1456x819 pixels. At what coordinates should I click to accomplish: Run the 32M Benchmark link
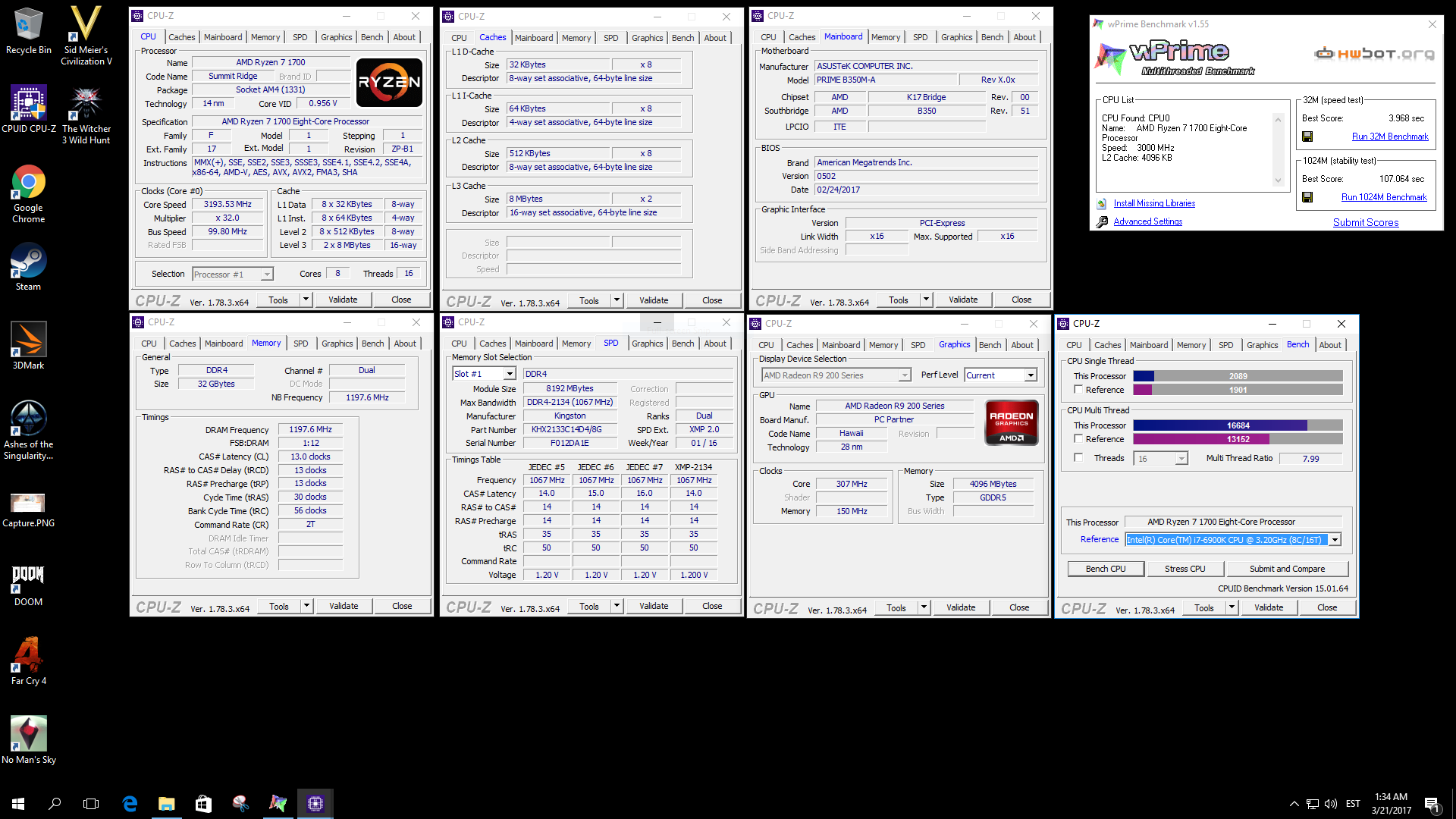[x=1390, y=136]
